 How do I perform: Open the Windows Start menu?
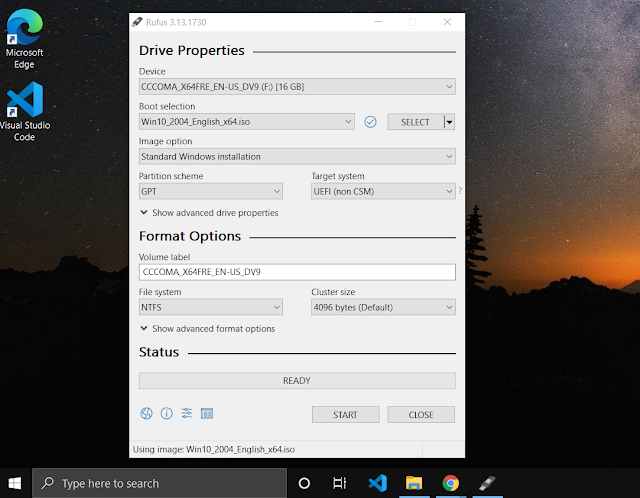click(15, 483)
